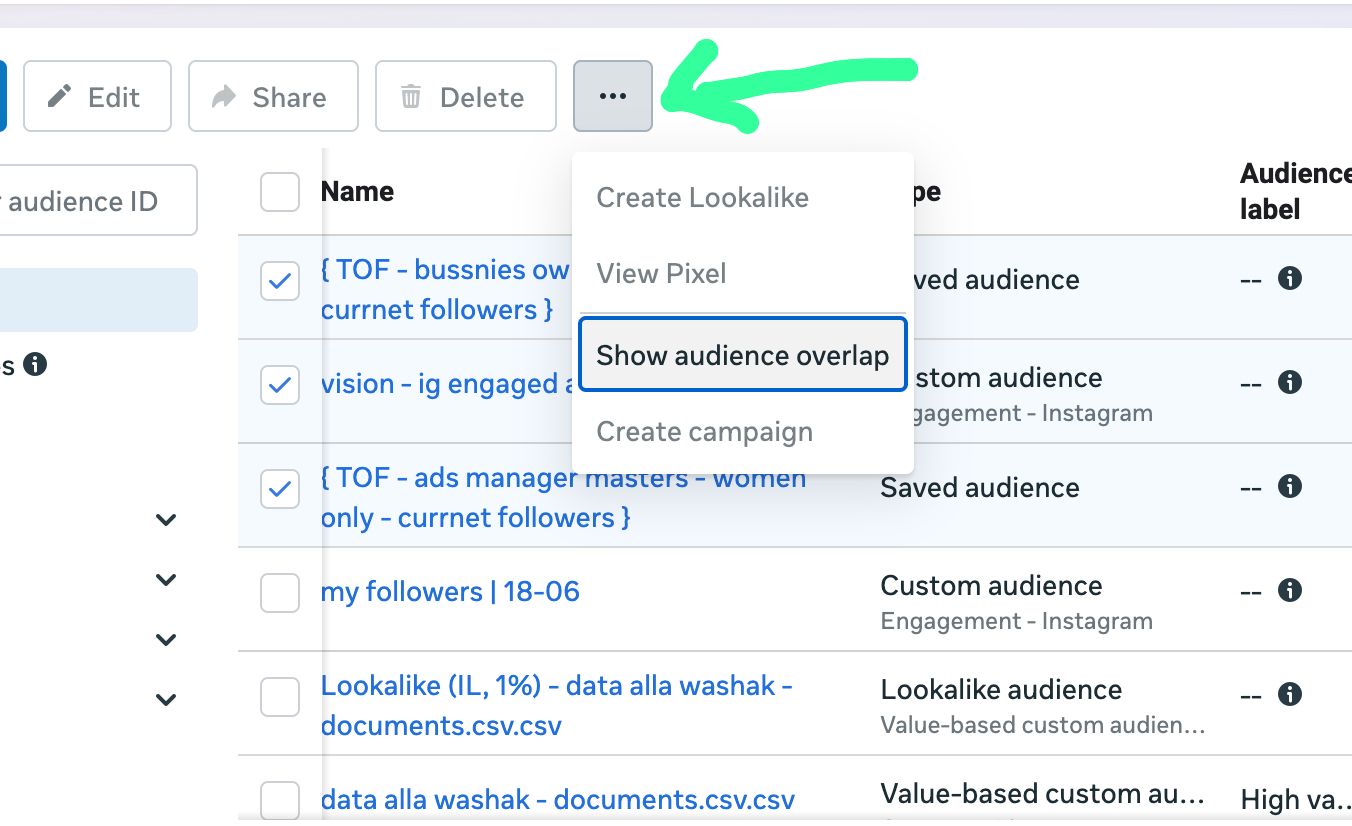The width and height of the screenshot is (1352, 826).
Task: Click info icon in Lookalike audience row
Action: click(1290, 694)
